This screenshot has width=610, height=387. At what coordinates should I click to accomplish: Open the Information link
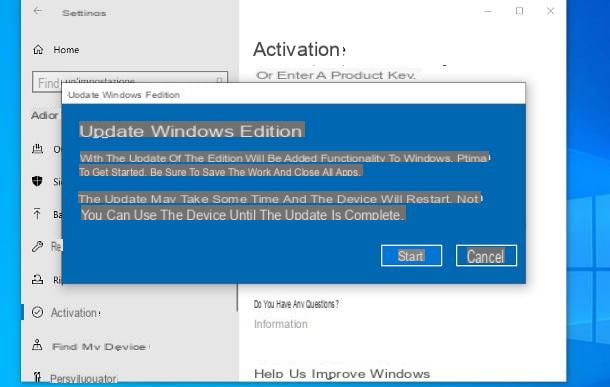point(280,324)
